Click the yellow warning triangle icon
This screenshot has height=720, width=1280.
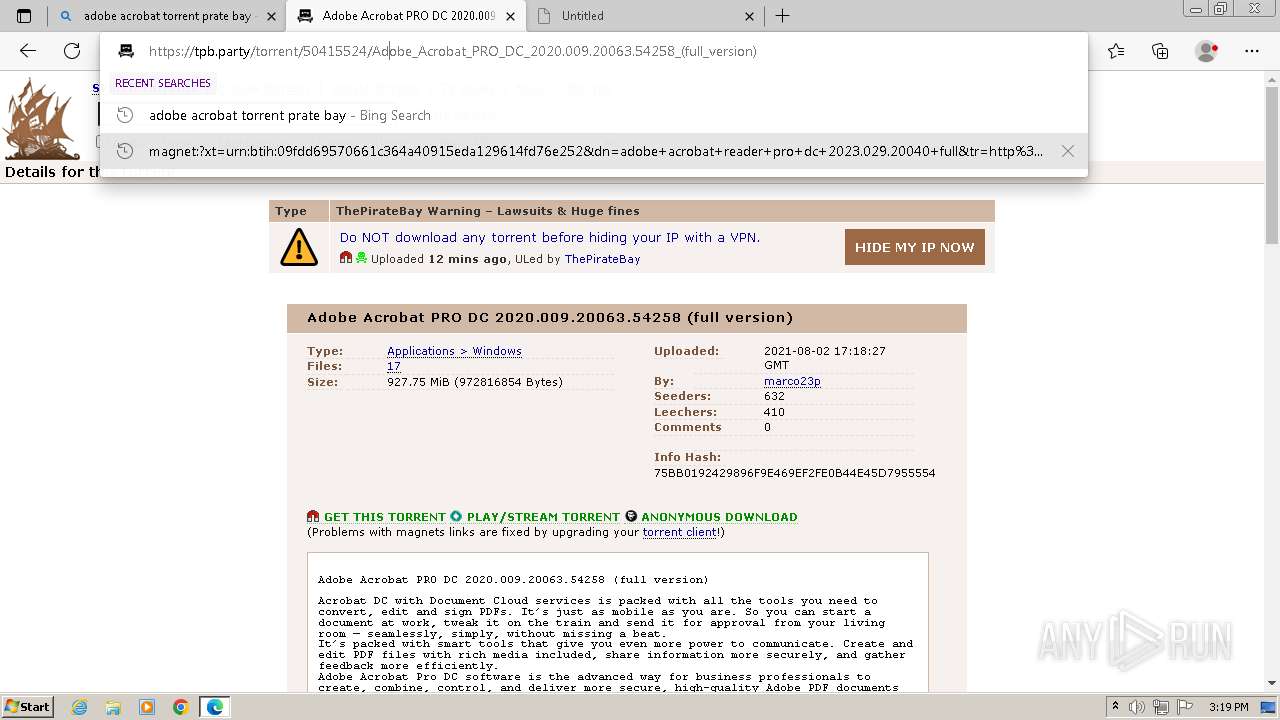(299, 247)
